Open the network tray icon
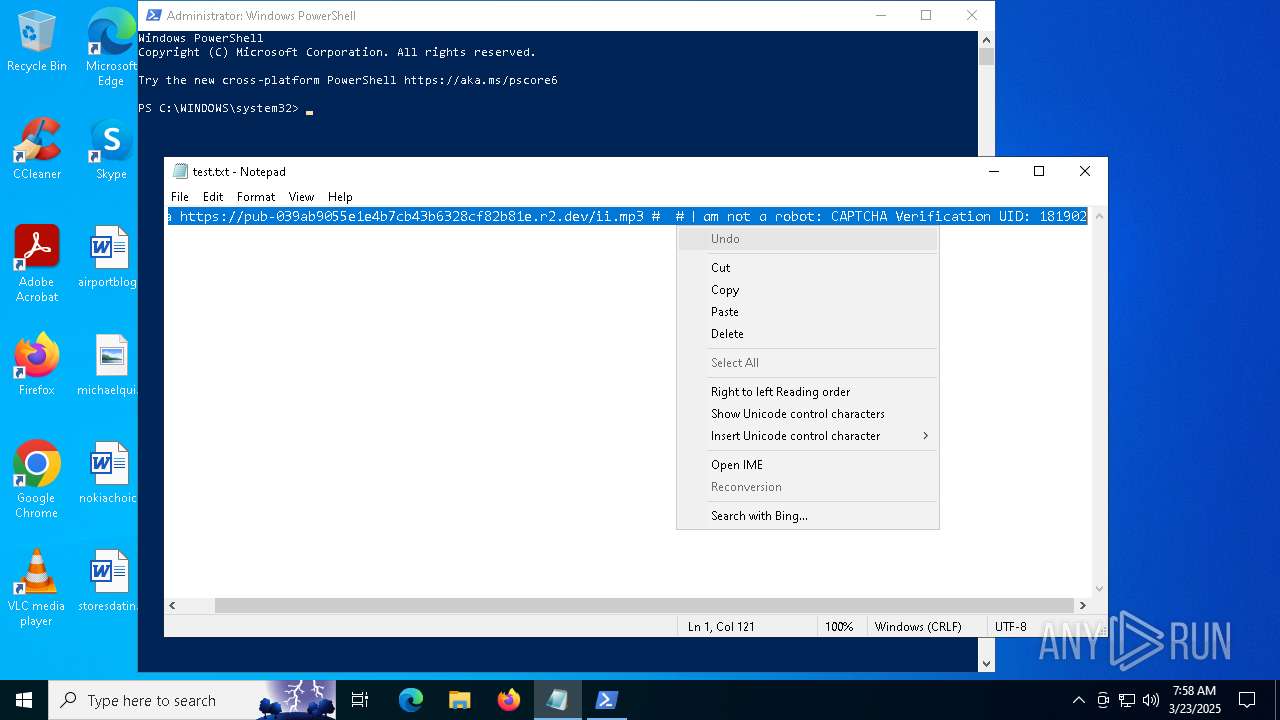1280x720 pixels. coord(1127,700)
